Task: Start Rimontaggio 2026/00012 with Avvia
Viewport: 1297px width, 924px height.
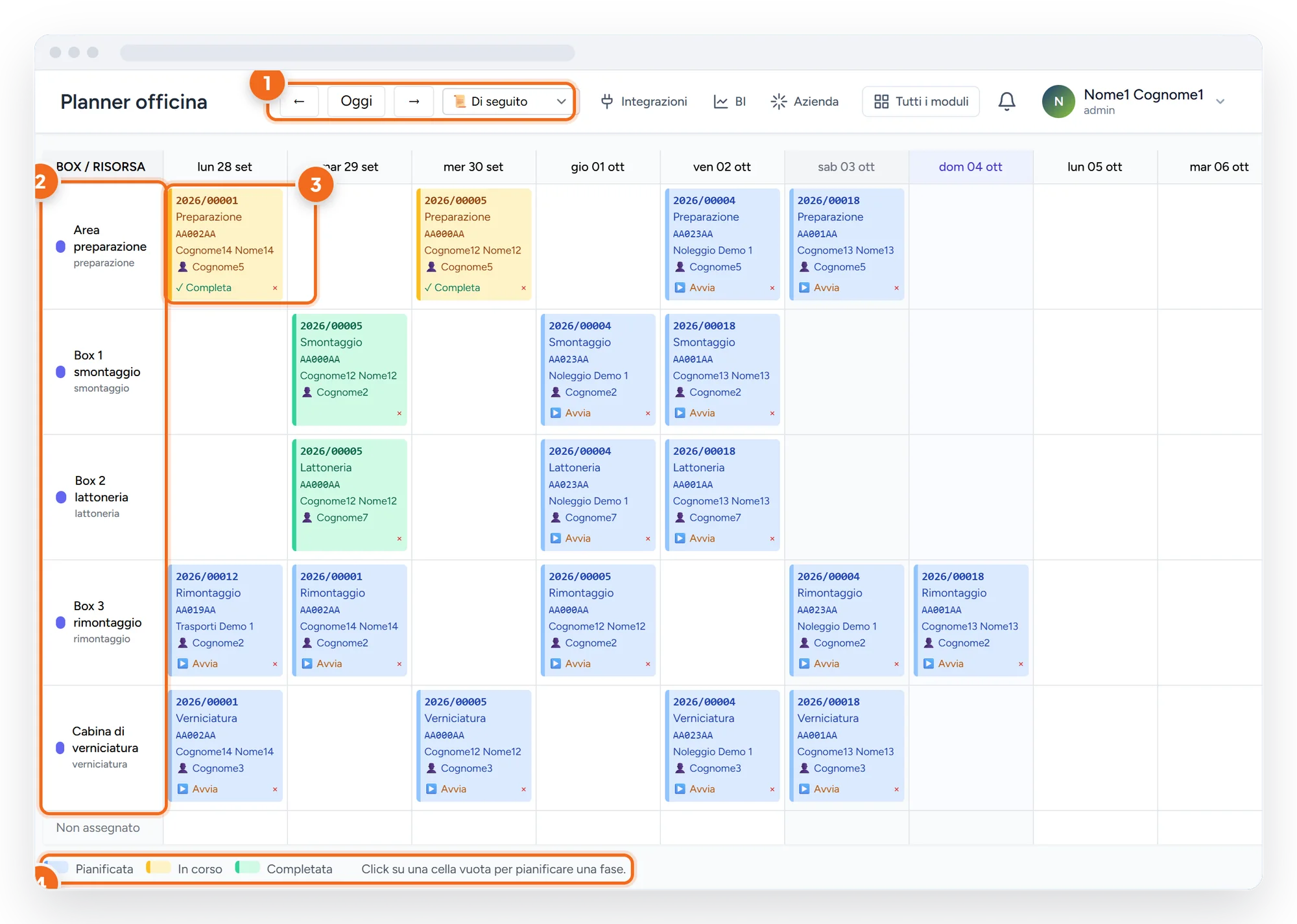Action: 197,664
